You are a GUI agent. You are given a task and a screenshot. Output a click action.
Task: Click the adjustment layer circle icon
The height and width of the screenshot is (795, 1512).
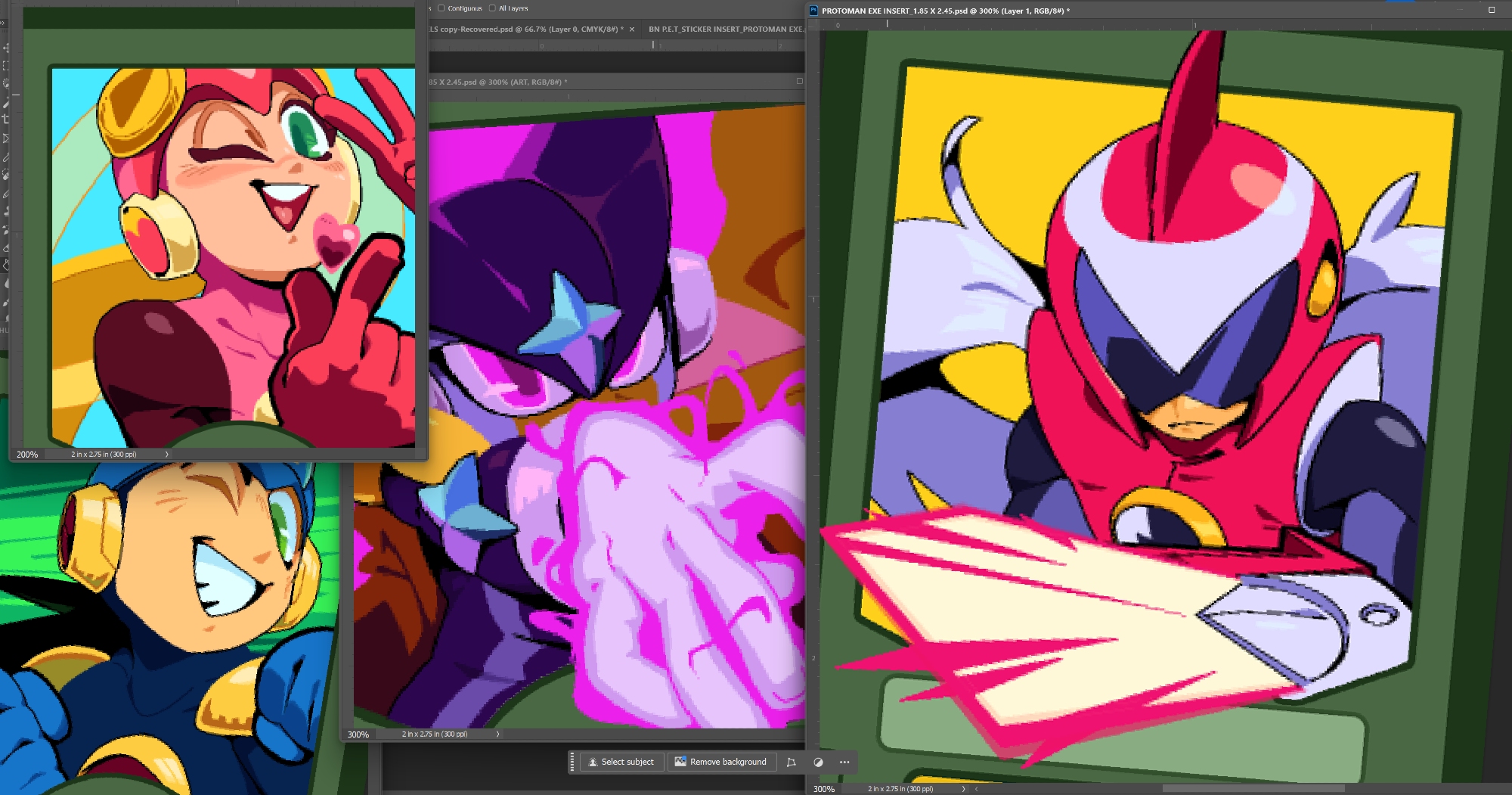(818, 762)
